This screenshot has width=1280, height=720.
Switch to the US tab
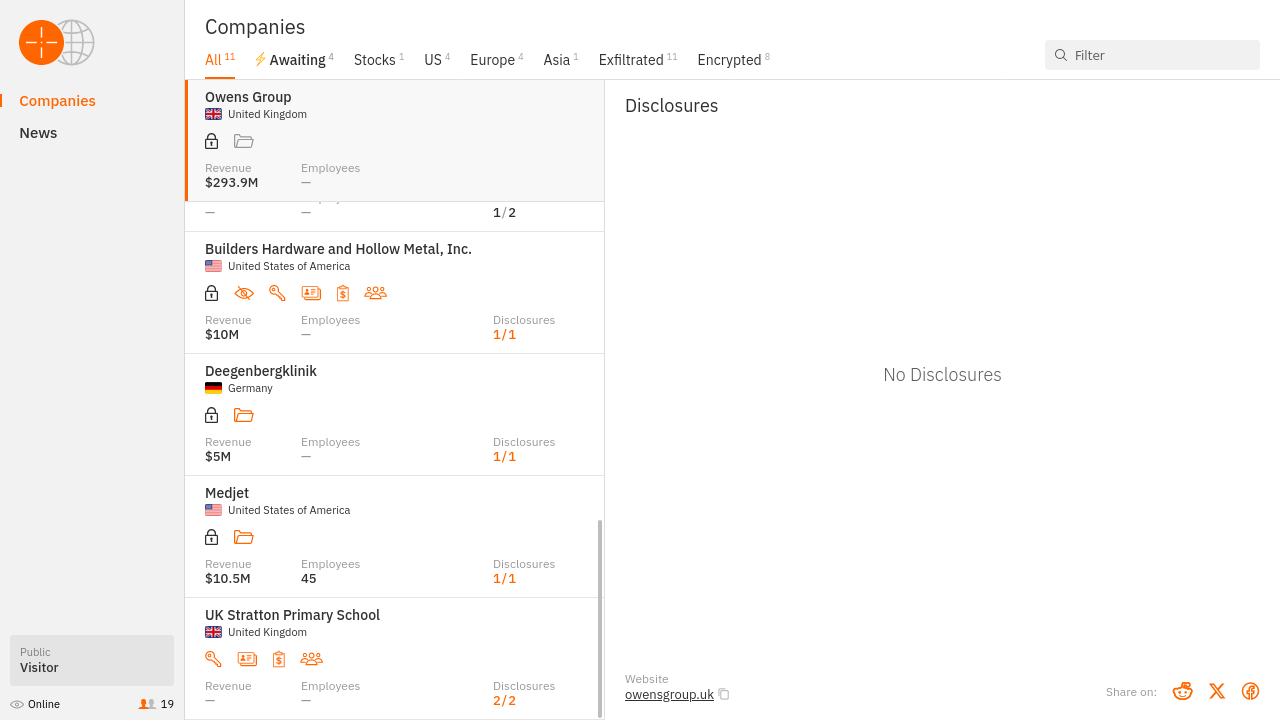[437, 60]
